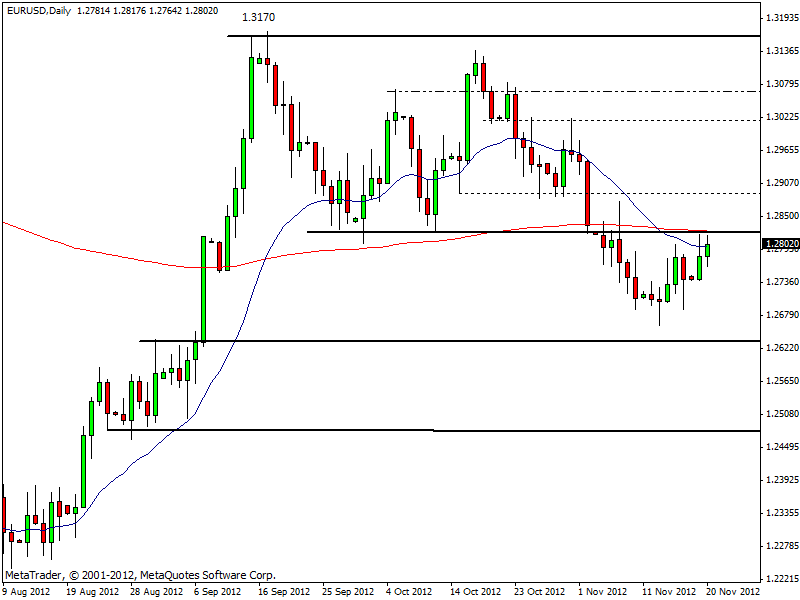Image resolution: width=800 pixels, height=600 pixels.
Task: Click the 1.3170 high price label
Action: click(x=258, y=18)
